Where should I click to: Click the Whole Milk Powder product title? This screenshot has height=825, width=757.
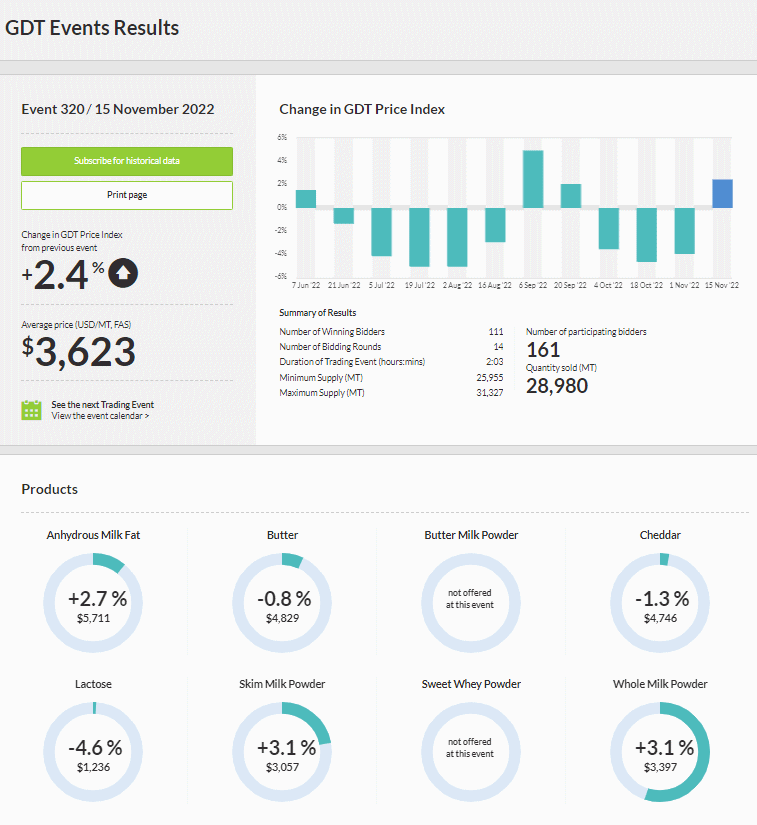[660, 684]
